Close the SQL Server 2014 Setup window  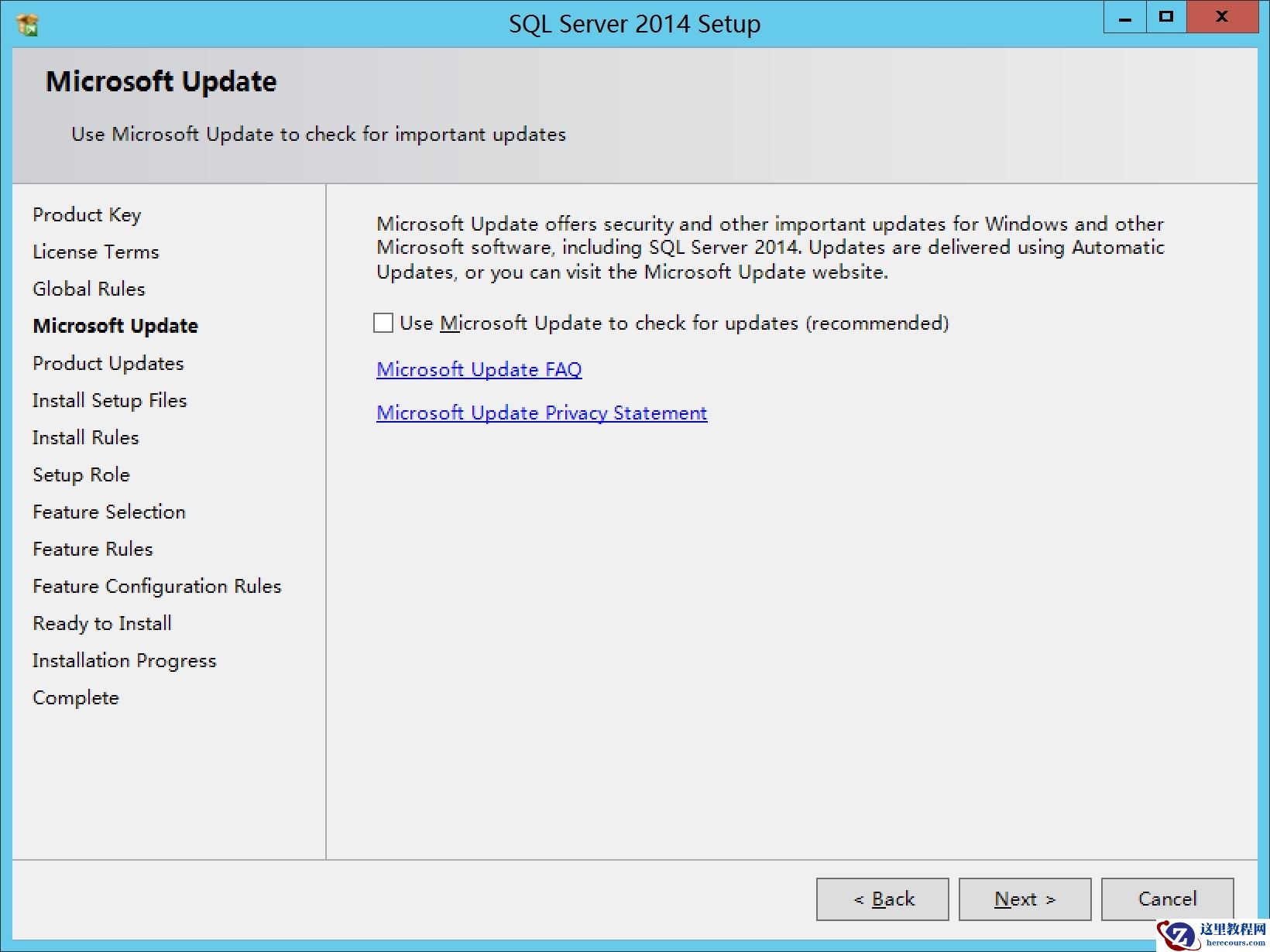(x=1222, y=17)
